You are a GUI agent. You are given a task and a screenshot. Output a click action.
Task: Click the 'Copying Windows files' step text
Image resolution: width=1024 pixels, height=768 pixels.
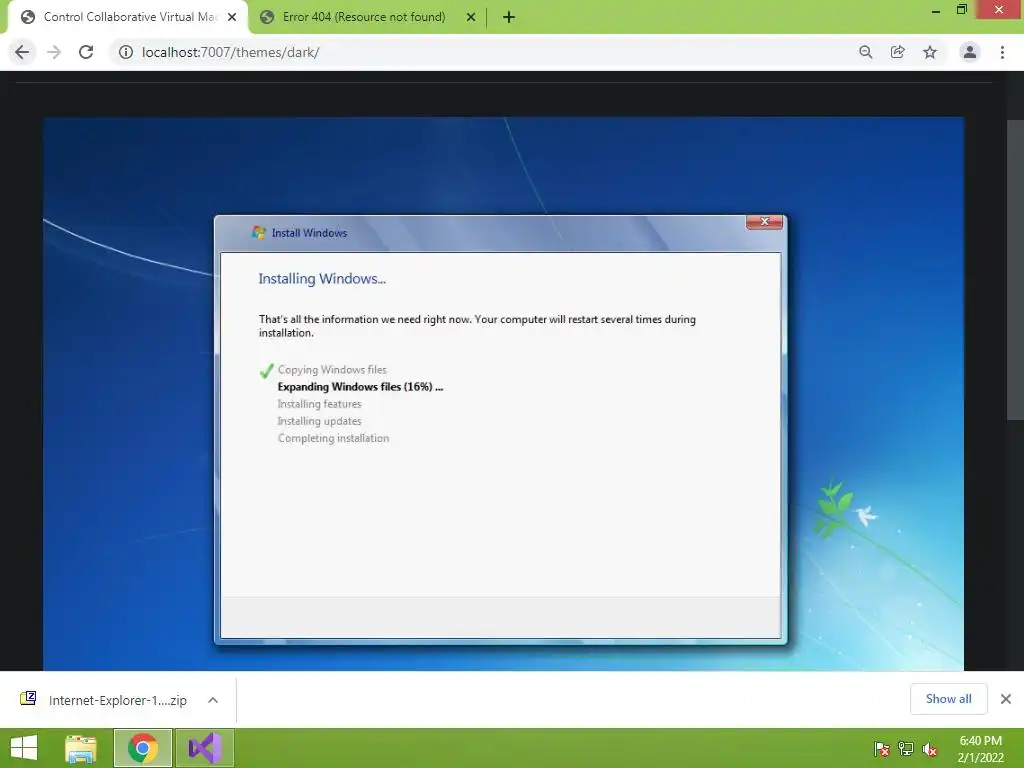click(332, 370)
